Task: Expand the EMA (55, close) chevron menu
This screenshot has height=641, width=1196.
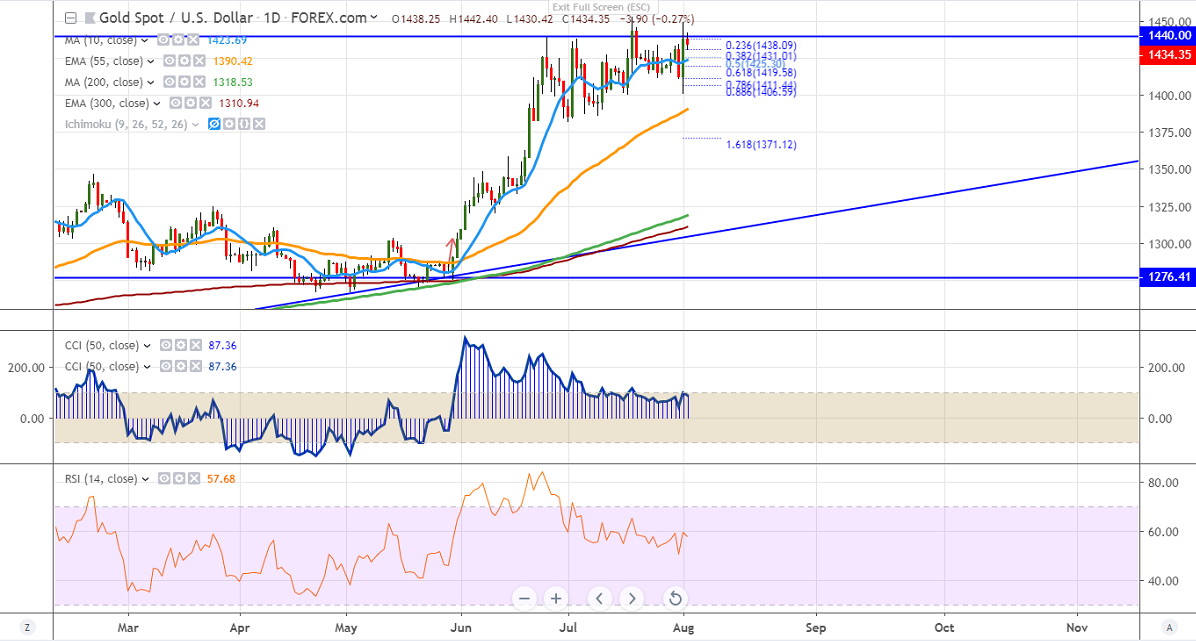Action: [x=151, y=62]
